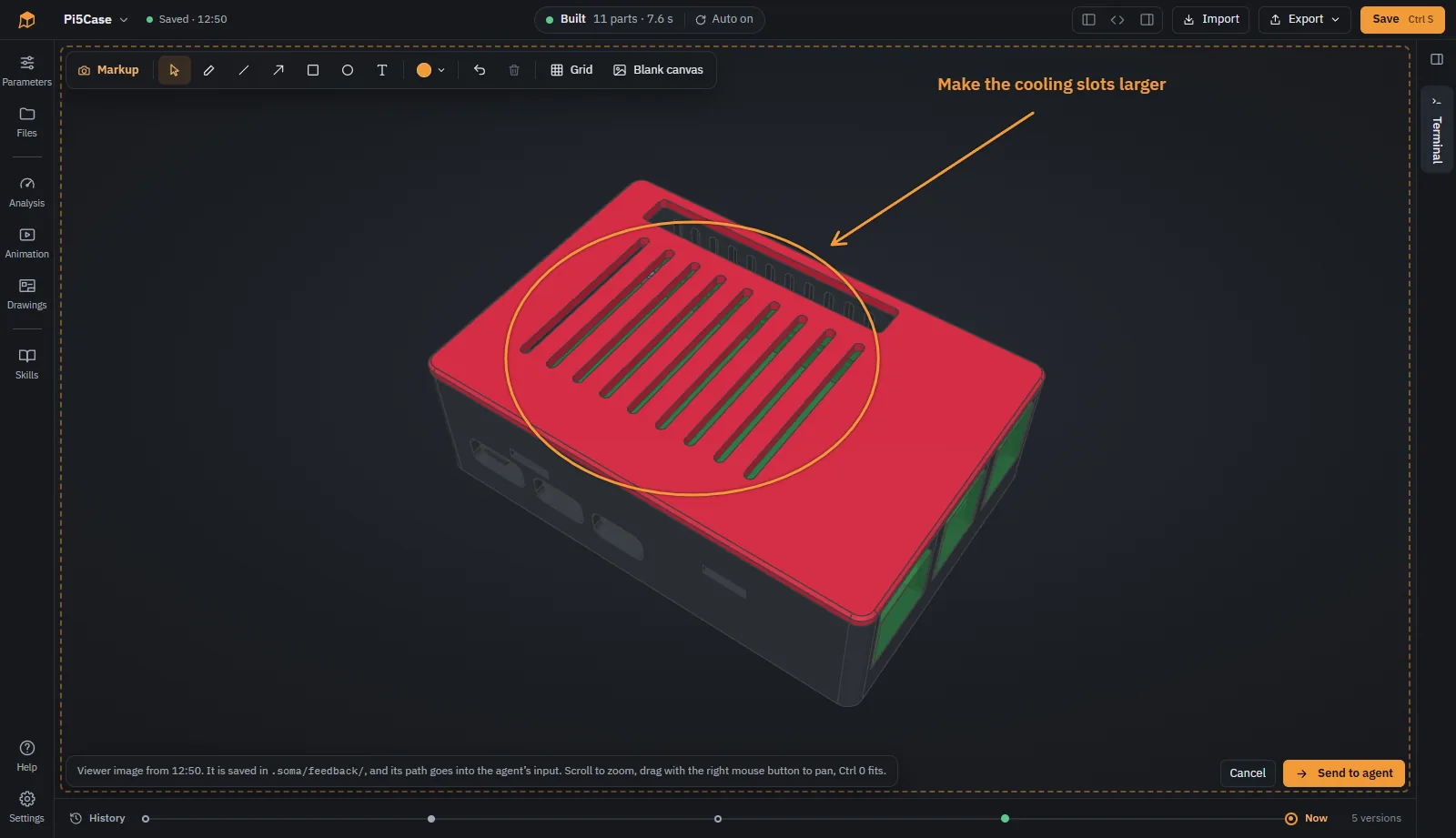
Task: Select the second history version marker
Action: tap(431, 819)
